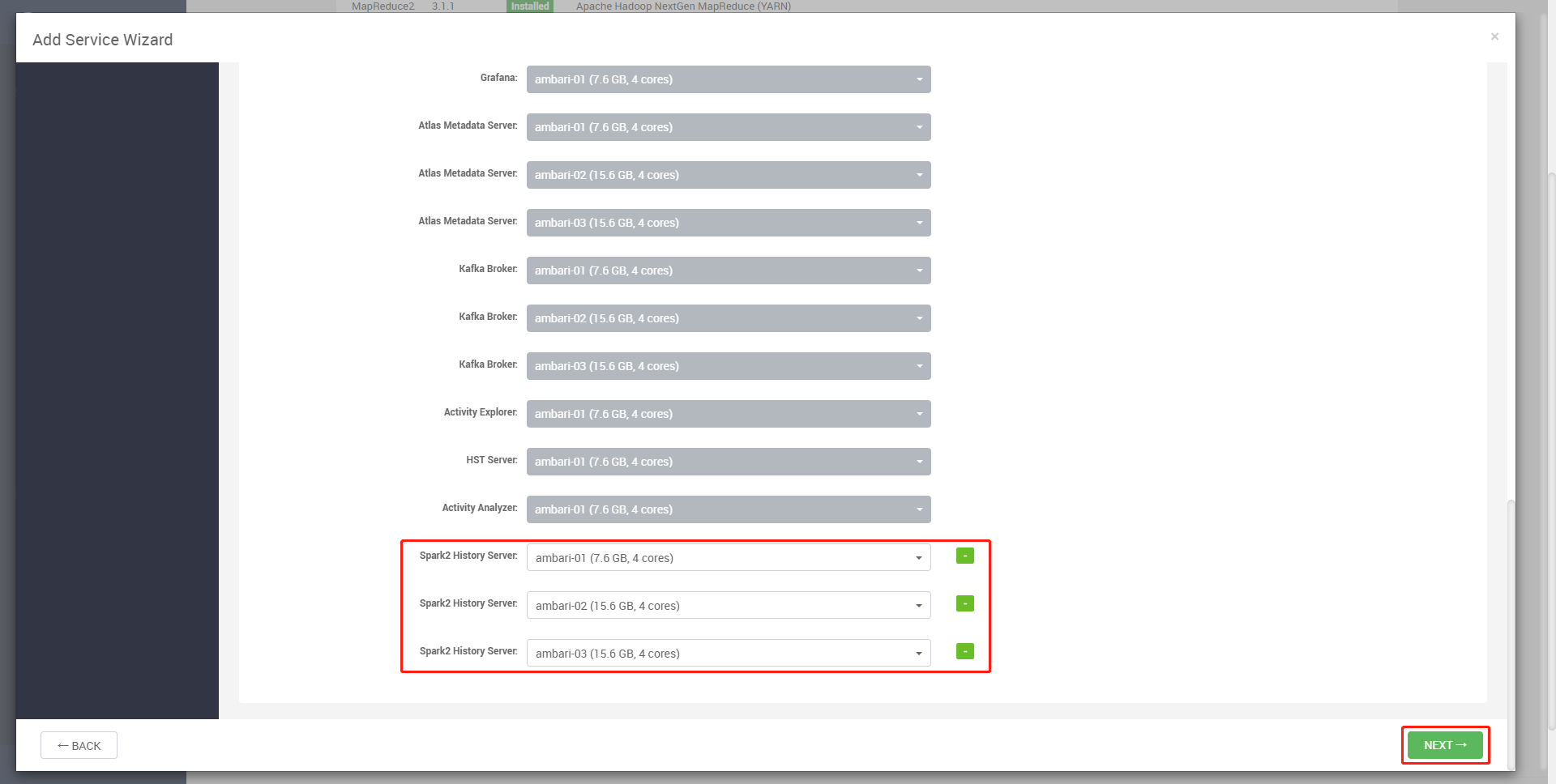Open the Activity Analyzer host dropdown
Image resolution: width=1556 pixels, height=784 pixels.
pos(729,509)
